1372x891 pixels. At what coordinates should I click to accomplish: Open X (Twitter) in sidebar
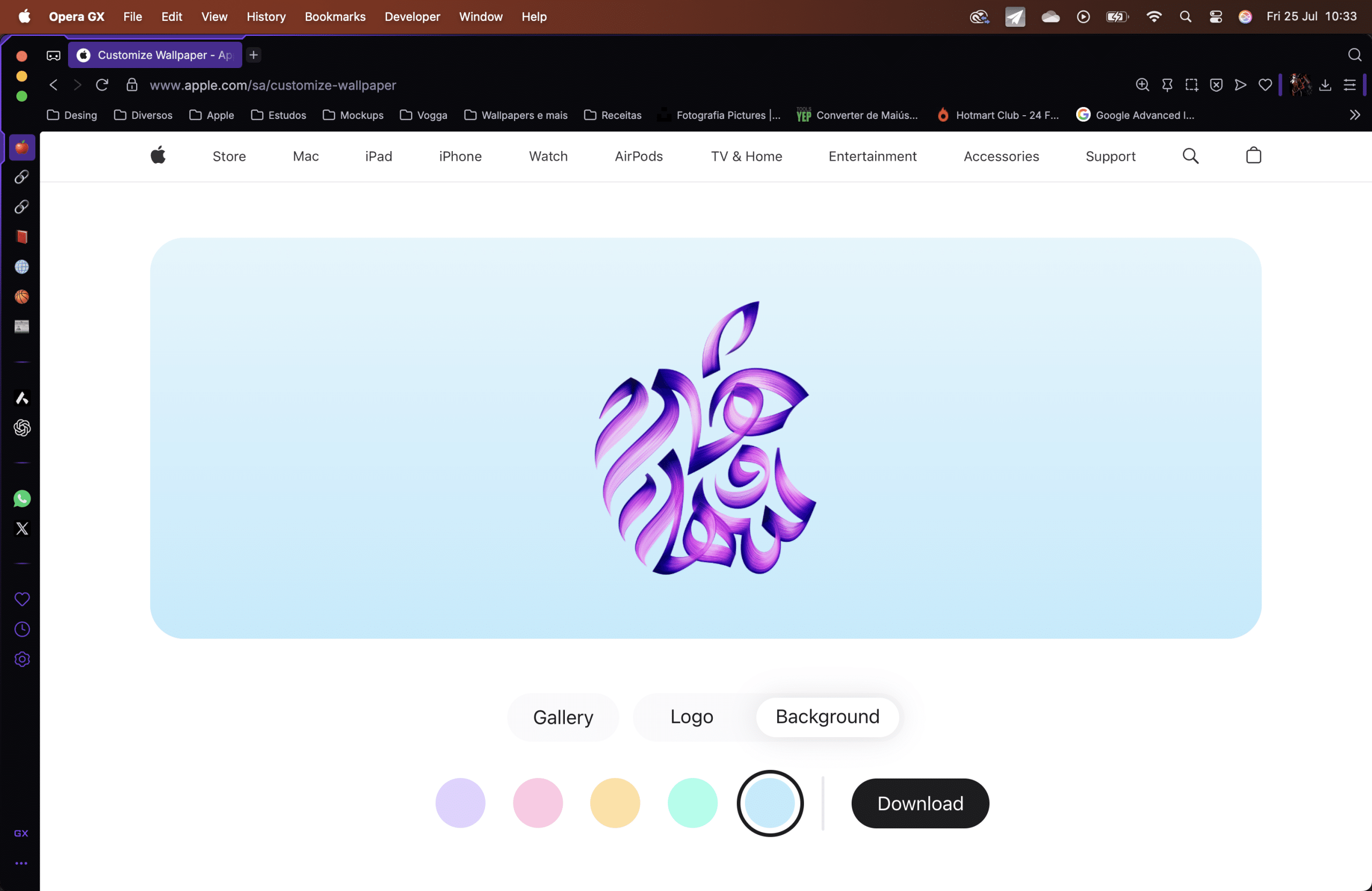coord(22,528)
